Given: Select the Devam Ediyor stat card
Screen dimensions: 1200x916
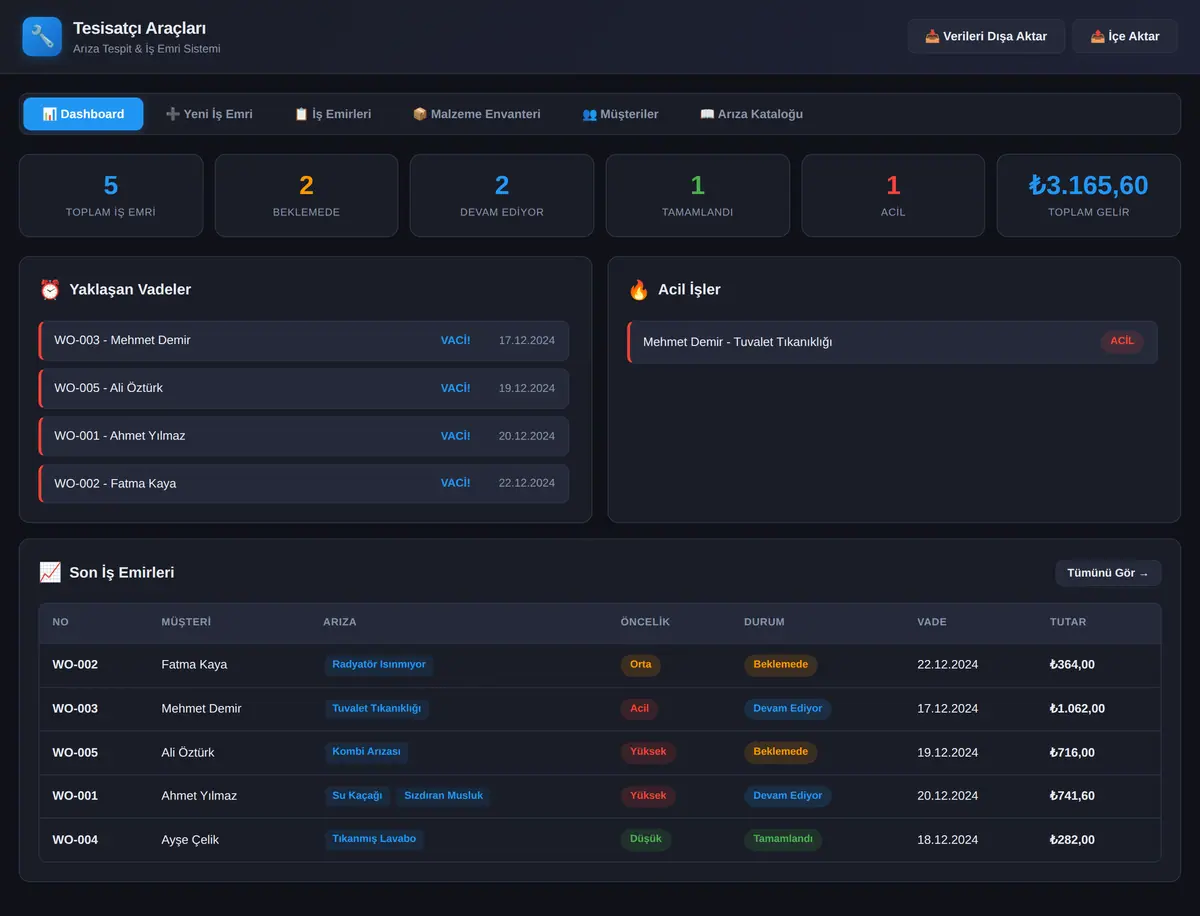Looking at the screenshot, I should [502, 195].
